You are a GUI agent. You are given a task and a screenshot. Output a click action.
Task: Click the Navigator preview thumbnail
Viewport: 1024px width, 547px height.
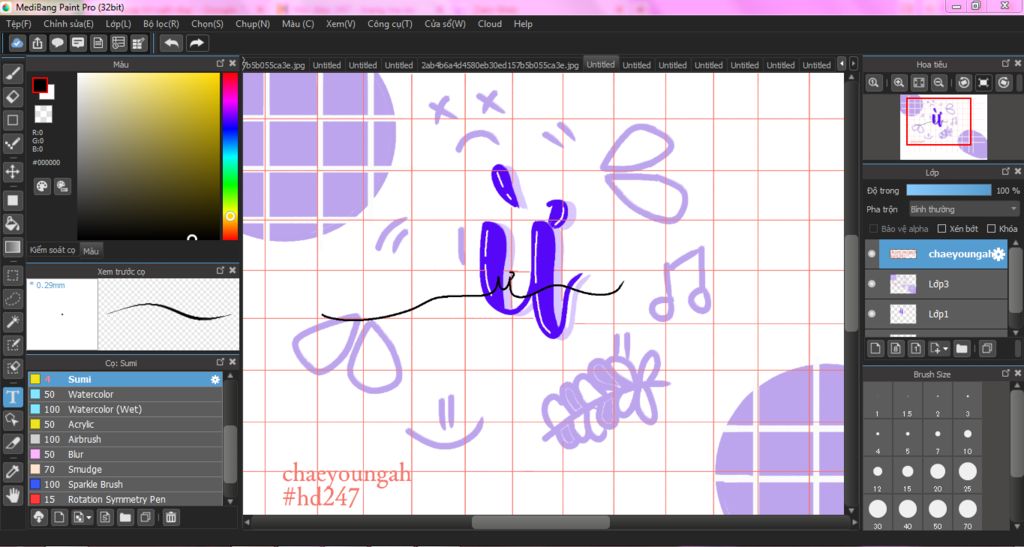click(943, 127)
